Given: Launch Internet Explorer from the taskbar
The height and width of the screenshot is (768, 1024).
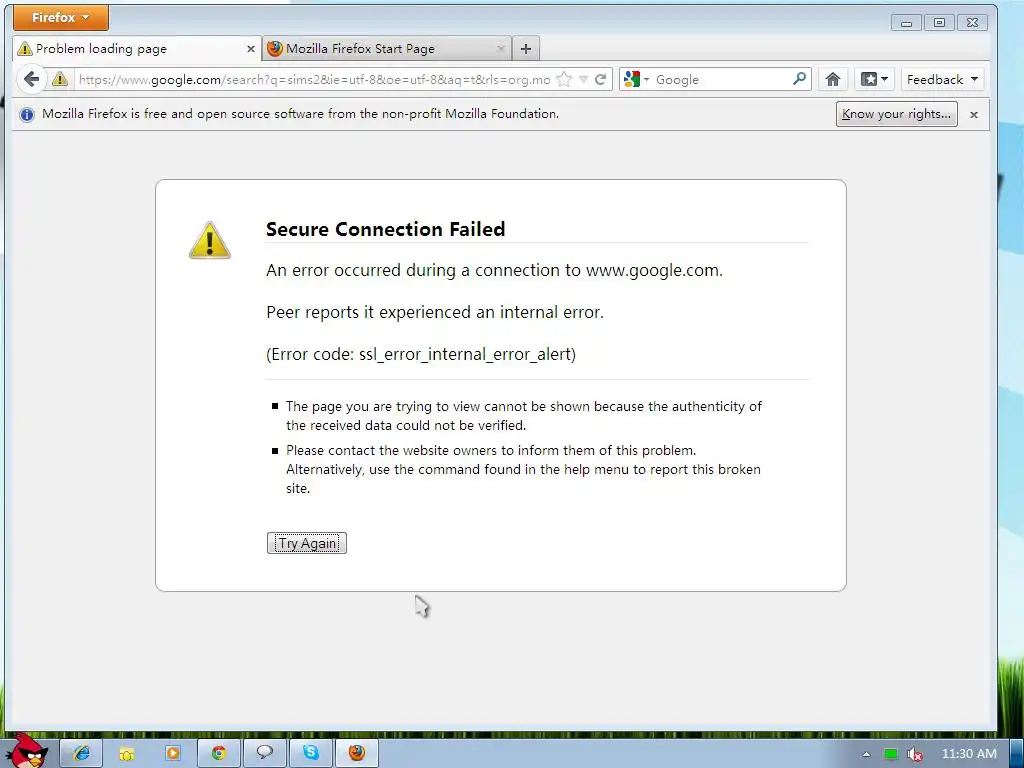Looking at the screenshot, I should [x=82, y=753].
